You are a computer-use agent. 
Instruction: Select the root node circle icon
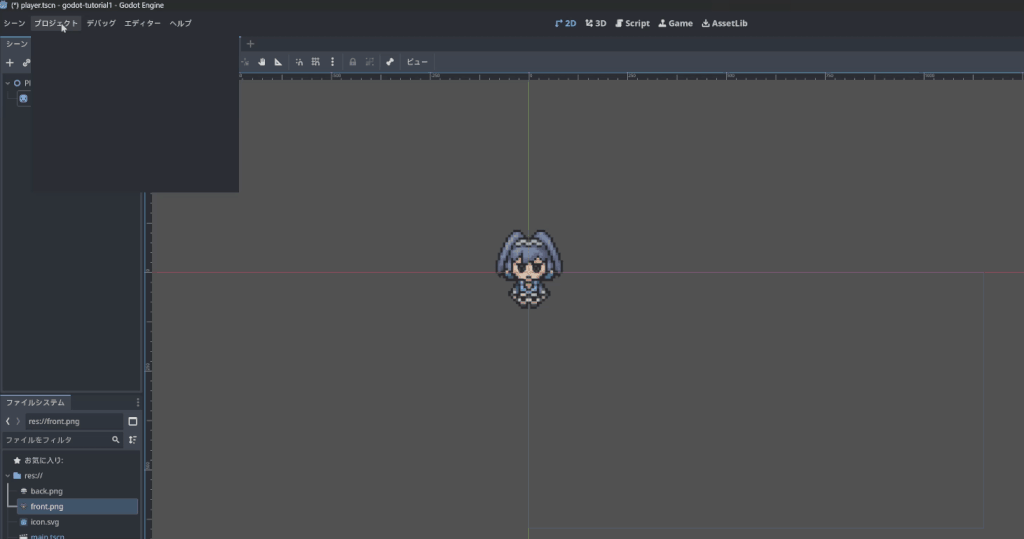tap(17, 83)
